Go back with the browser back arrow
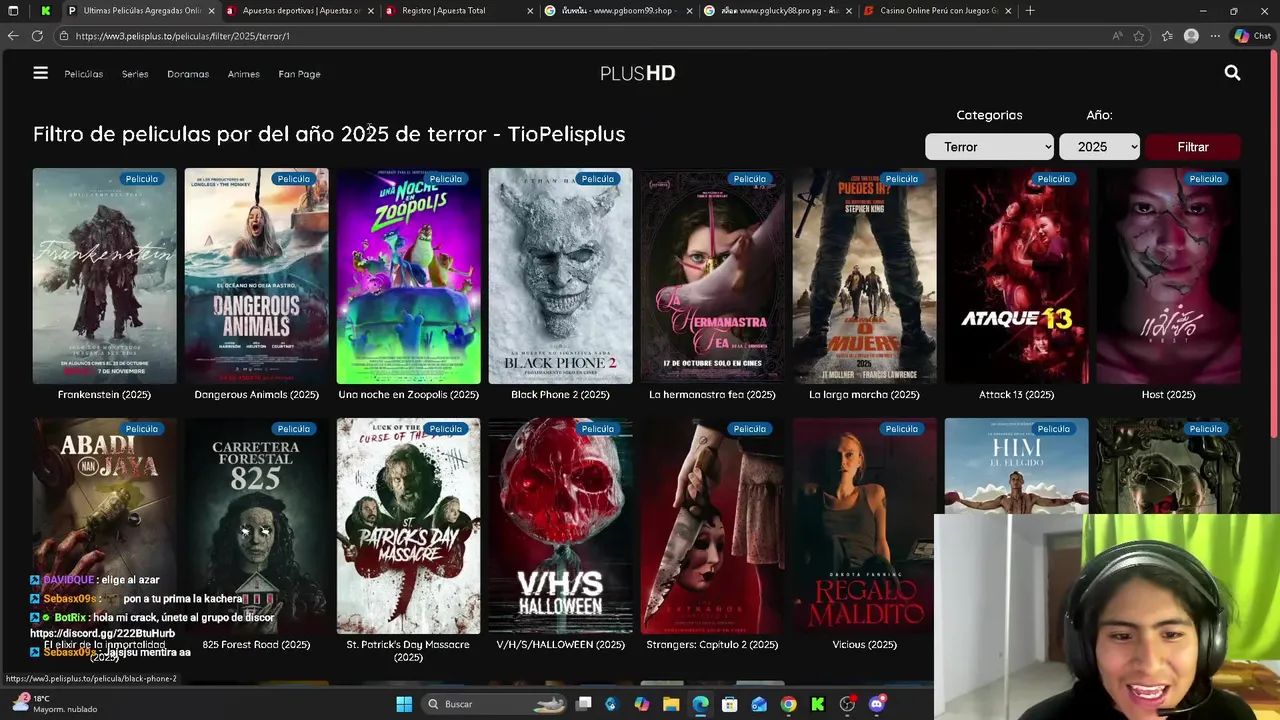Screen dimensions: 1280x720 (13, 36)
